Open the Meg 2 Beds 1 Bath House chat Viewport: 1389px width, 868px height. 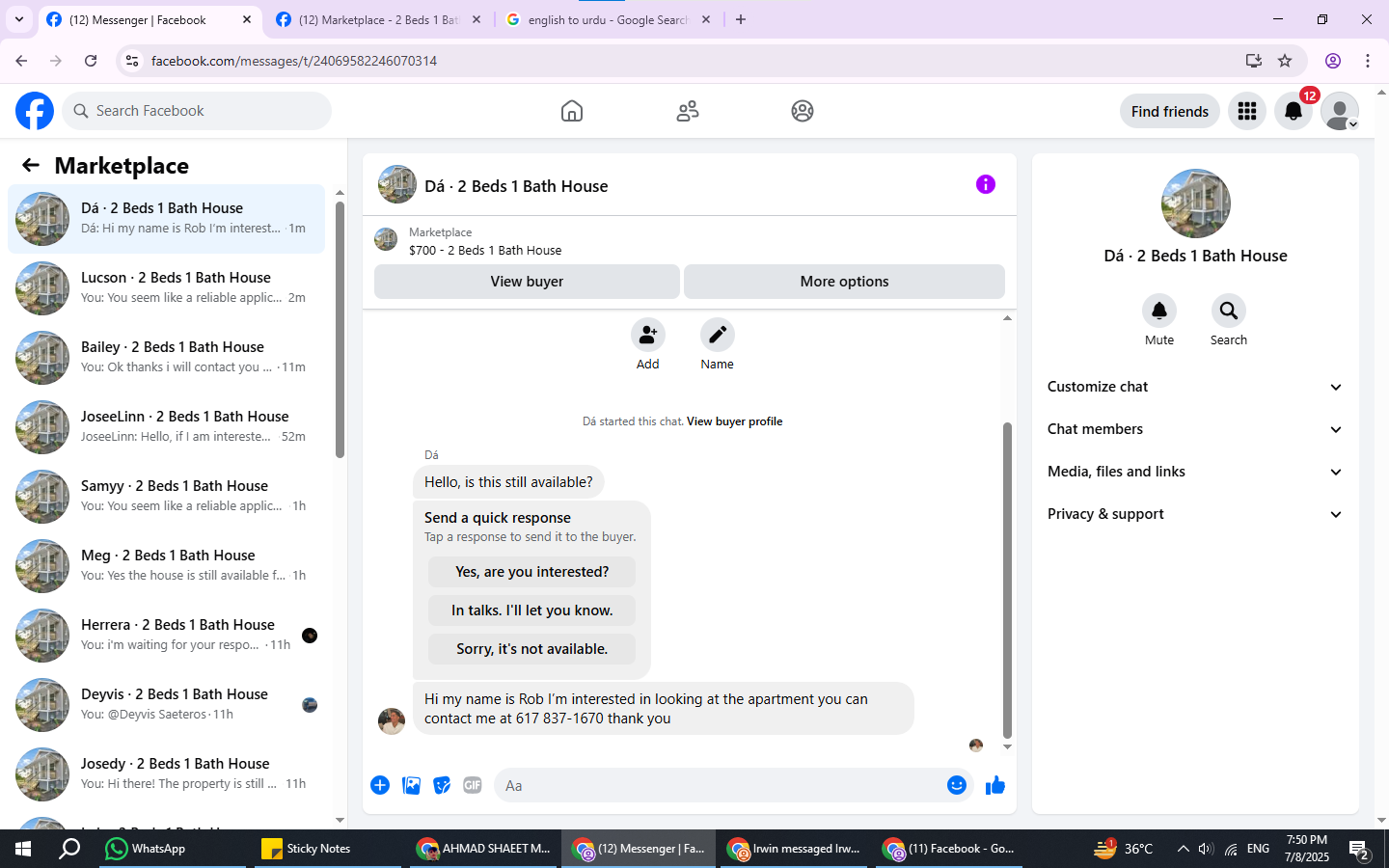point(166,566)
